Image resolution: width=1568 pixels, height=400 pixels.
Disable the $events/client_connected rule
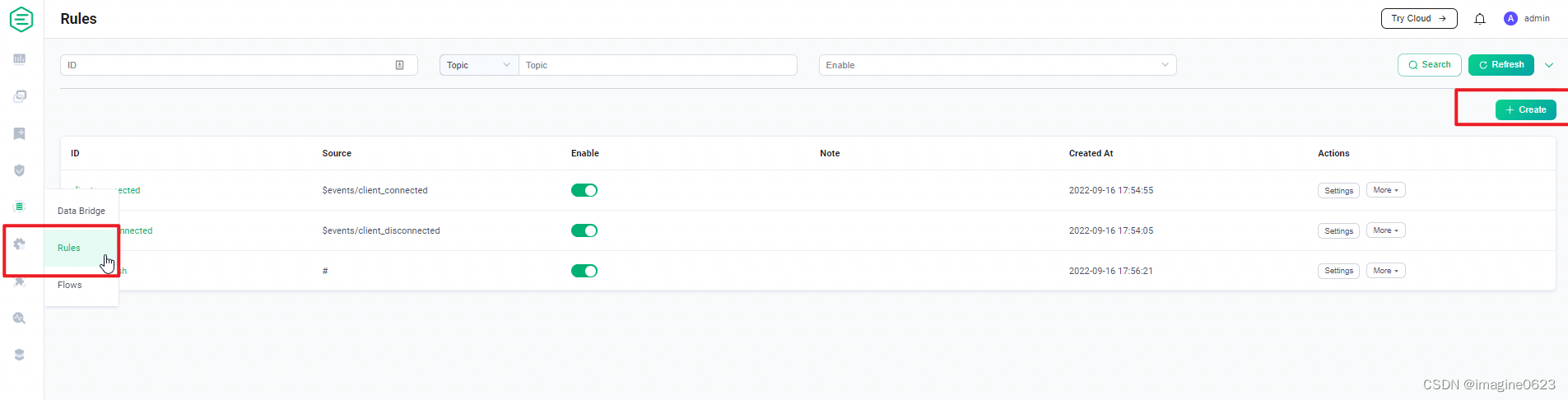[584, 190]
